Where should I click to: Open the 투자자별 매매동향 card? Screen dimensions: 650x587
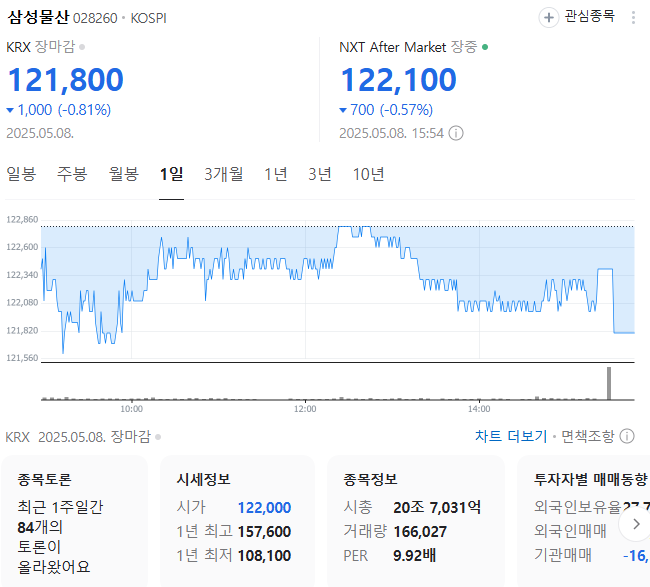584,521
